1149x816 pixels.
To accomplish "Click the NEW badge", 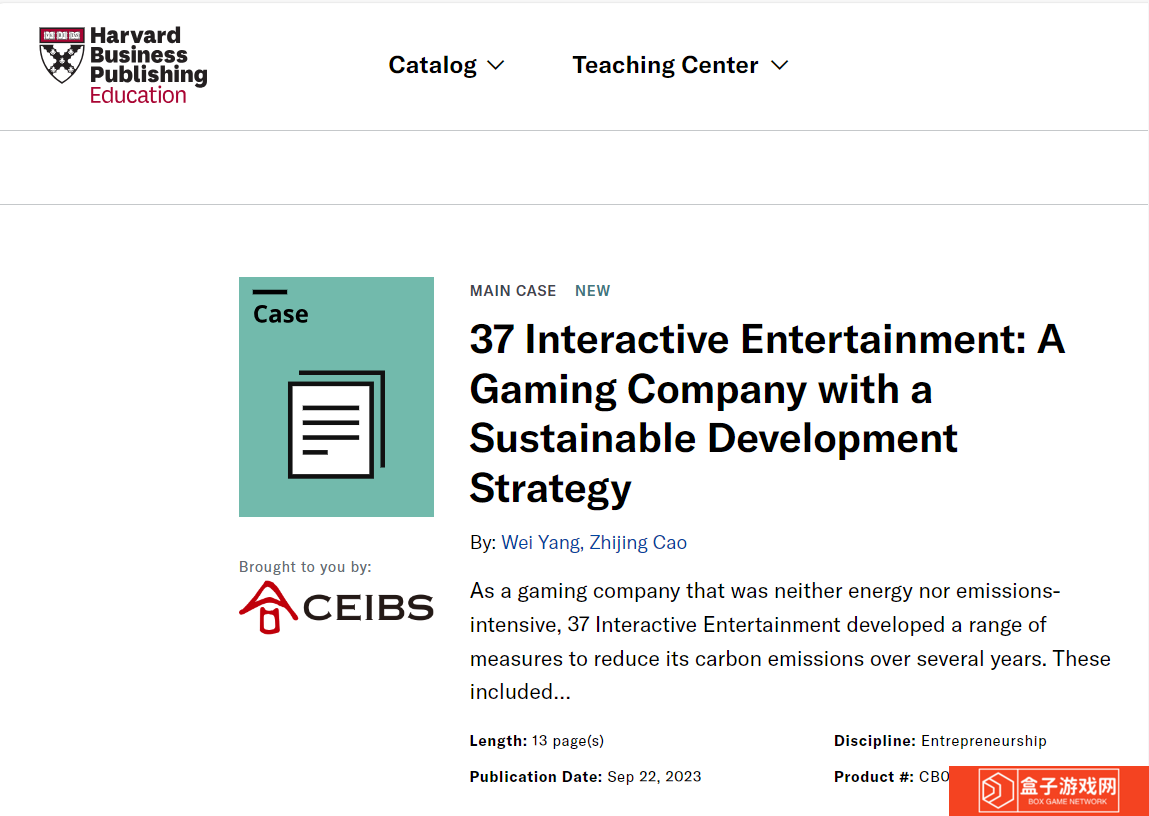I will pos(592,291).
